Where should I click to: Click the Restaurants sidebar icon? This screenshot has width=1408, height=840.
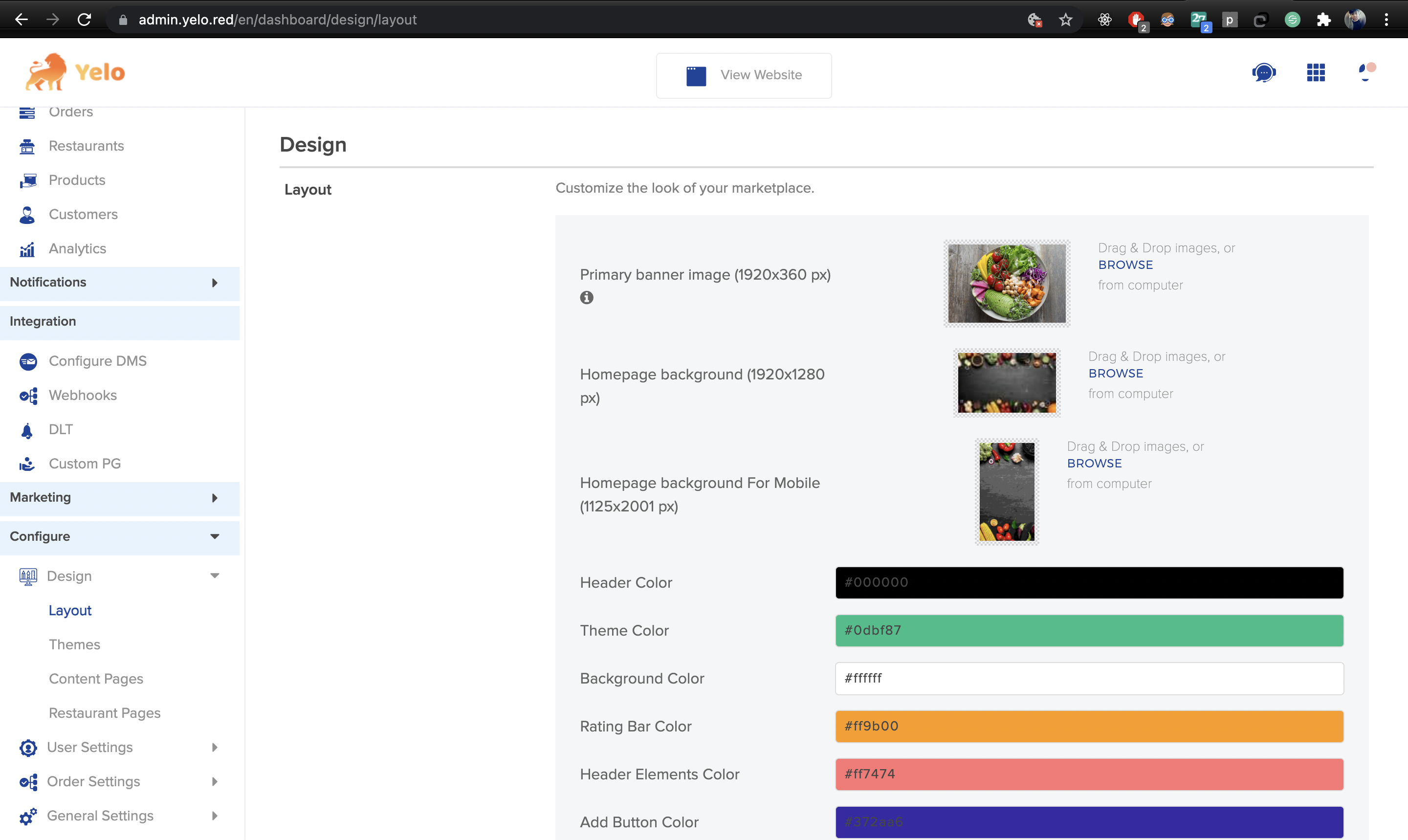pos(27,146)
